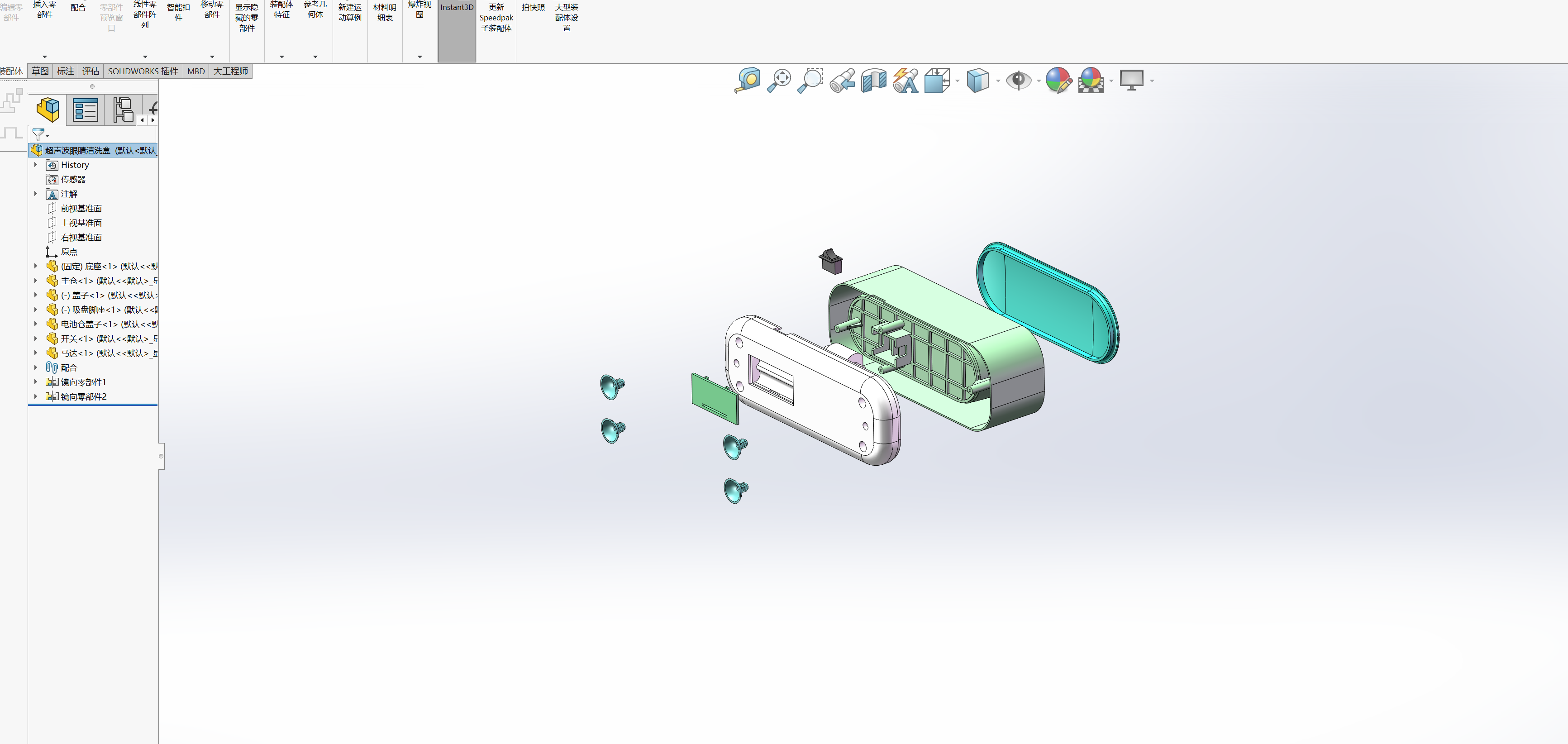The image size is (1568, 744).
Task: Expand the History folder in tree
Action: [x=35, y=165]
